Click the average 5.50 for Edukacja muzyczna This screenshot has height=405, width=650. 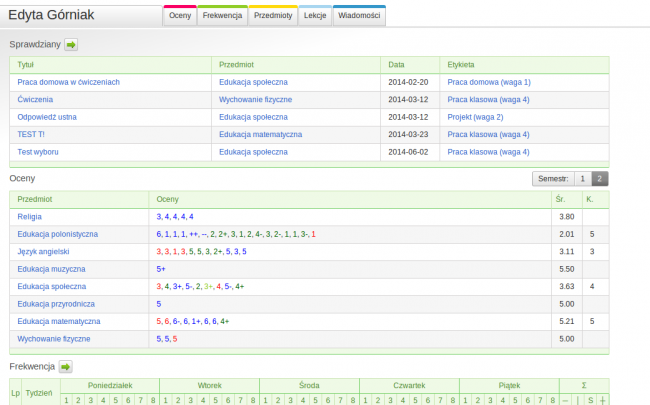567,269
